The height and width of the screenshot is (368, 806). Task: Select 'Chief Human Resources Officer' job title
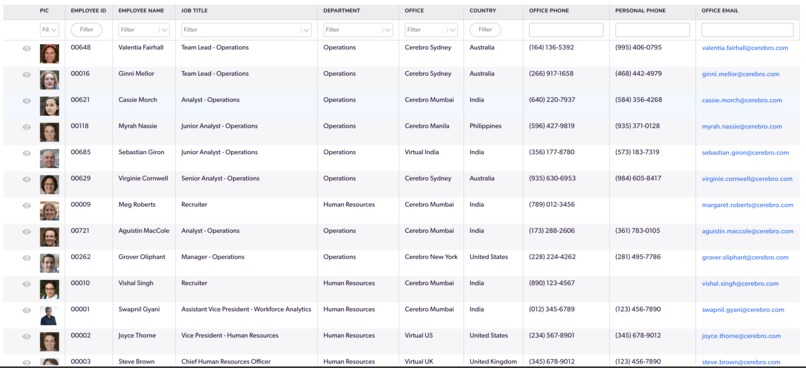tap(226, 362)
